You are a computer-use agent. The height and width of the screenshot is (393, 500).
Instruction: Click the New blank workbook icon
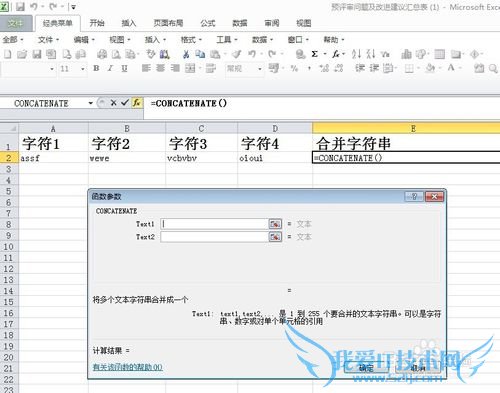[7, 54]
